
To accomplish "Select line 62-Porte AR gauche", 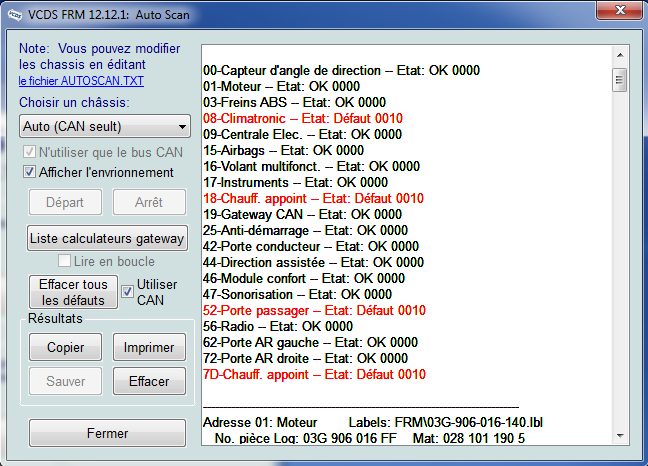I will pyautogui.click(x=310, y=342).
